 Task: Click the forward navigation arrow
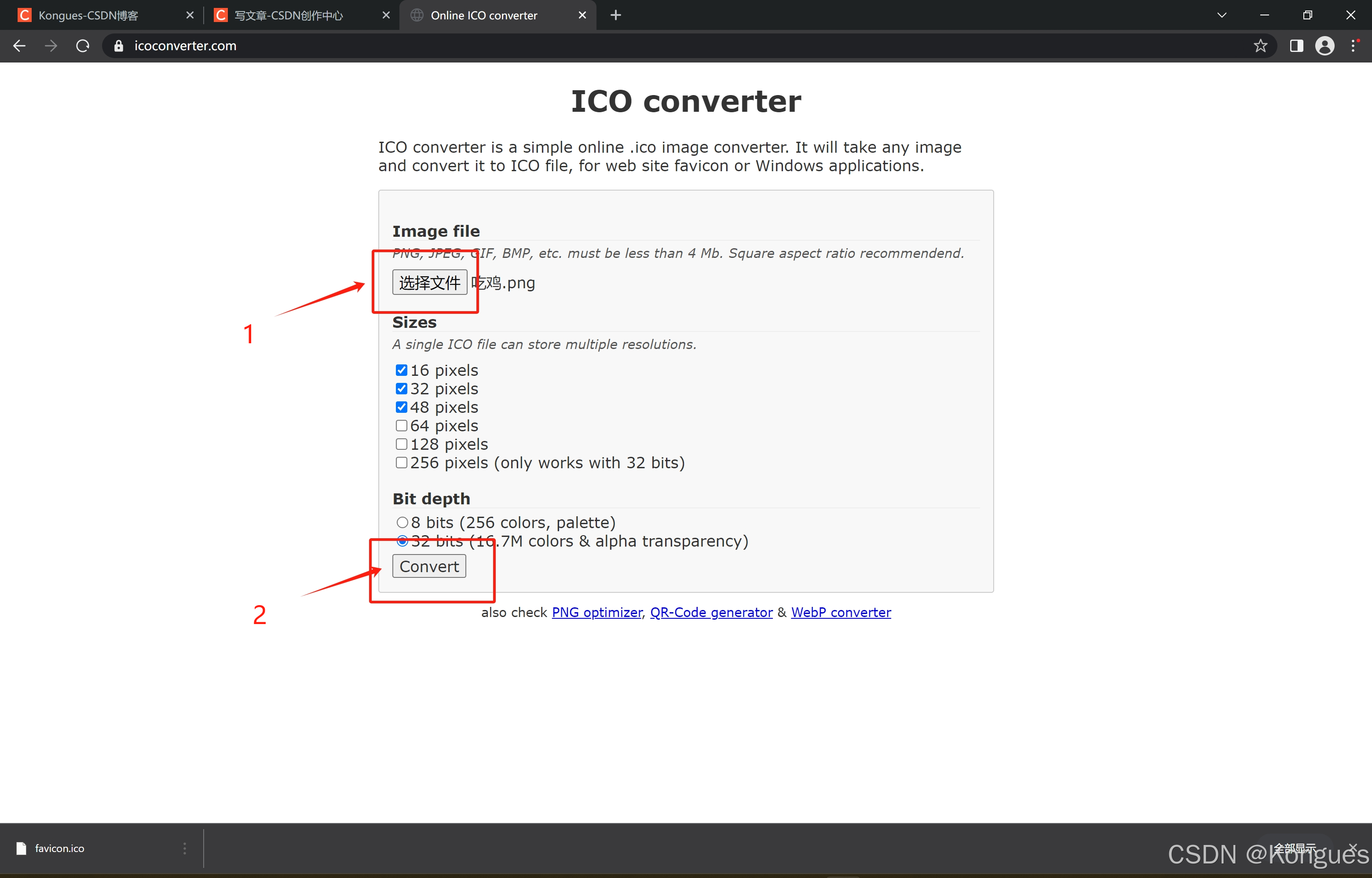(x=50, y=46)
